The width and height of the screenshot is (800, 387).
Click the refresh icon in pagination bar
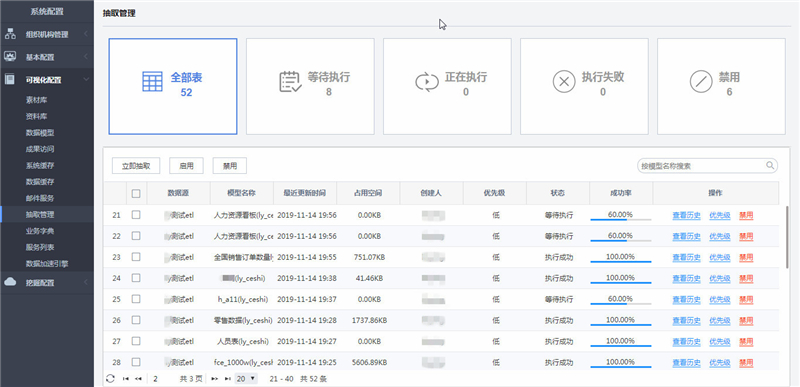pos(110,379)
